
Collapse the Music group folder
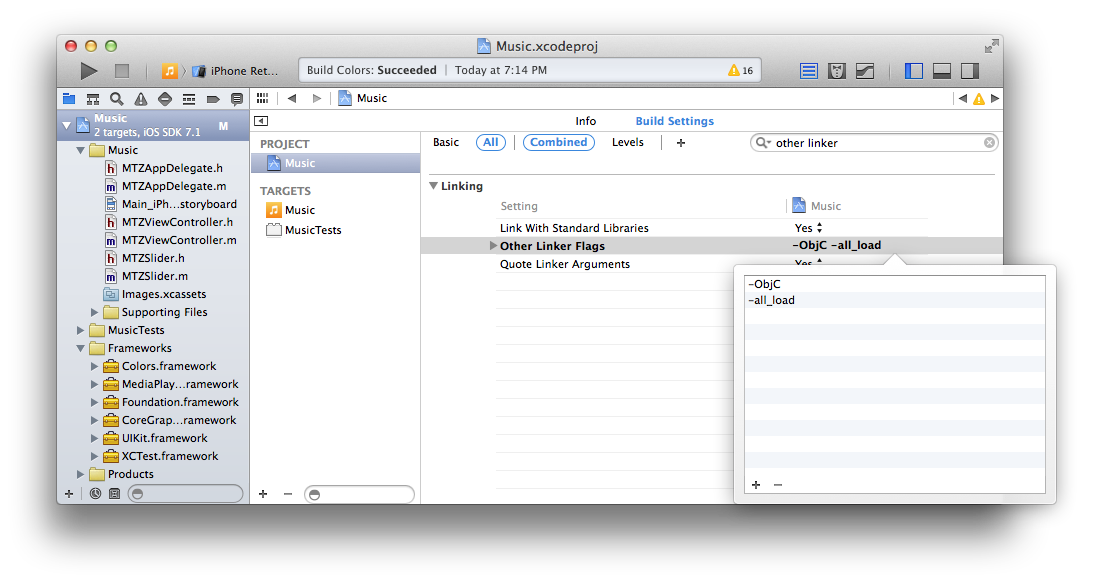coord(80,151)
